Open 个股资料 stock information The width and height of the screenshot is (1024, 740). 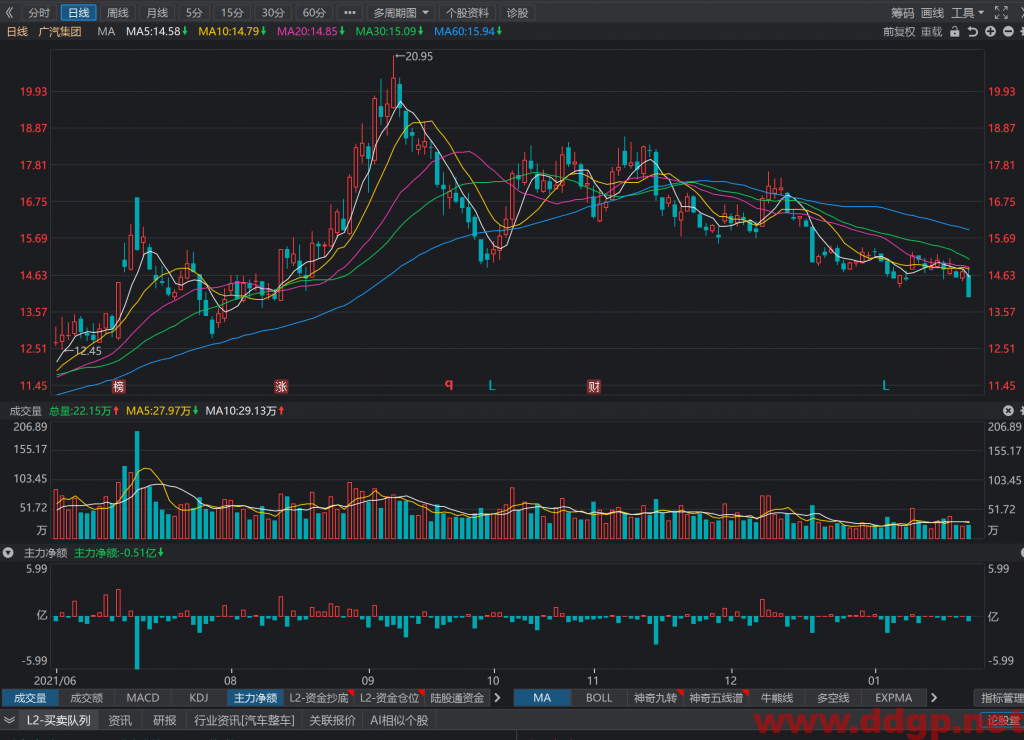(468, 12)
